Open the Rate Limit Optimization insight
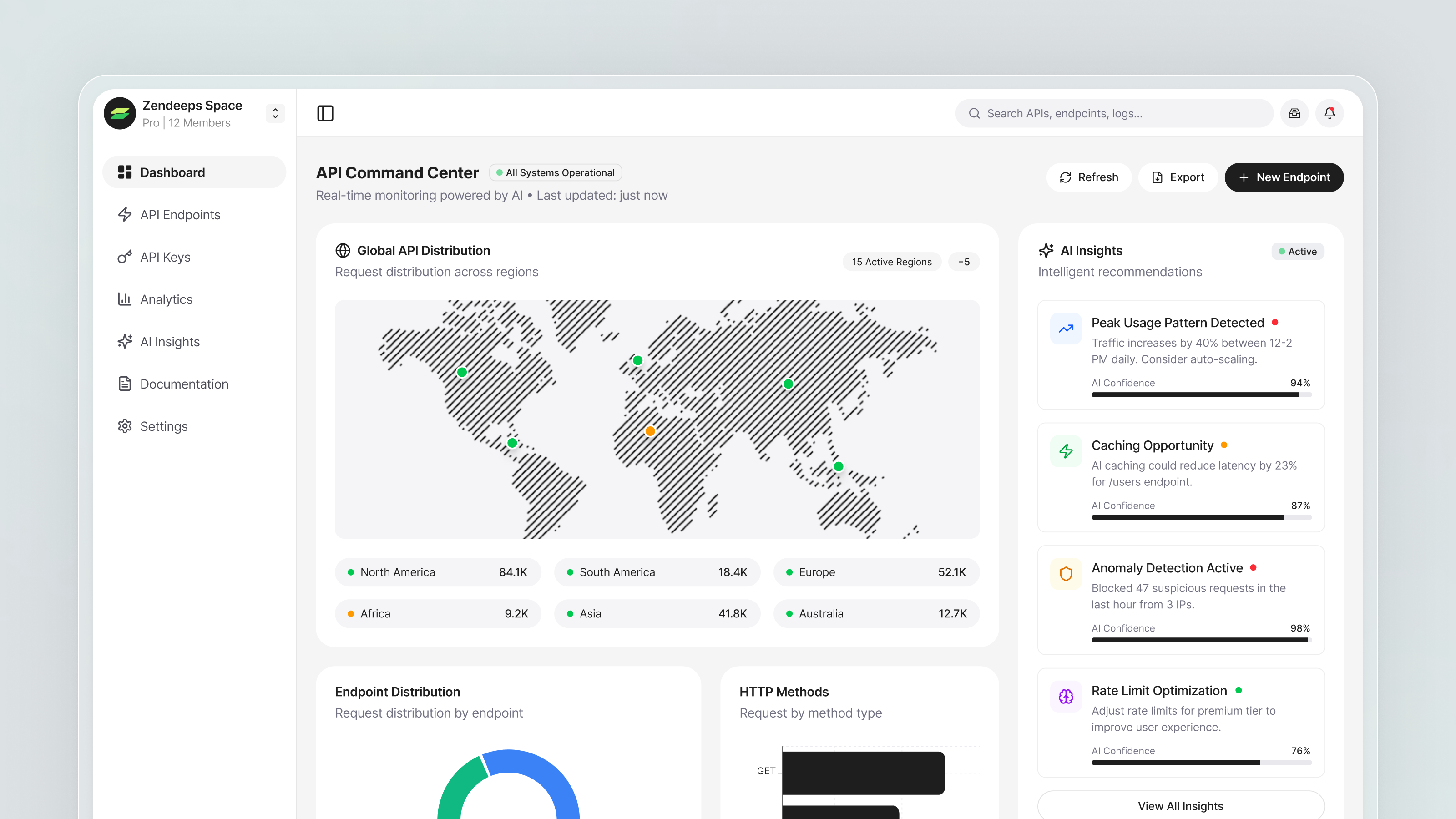1456x819 pixels. point(1181,723)
